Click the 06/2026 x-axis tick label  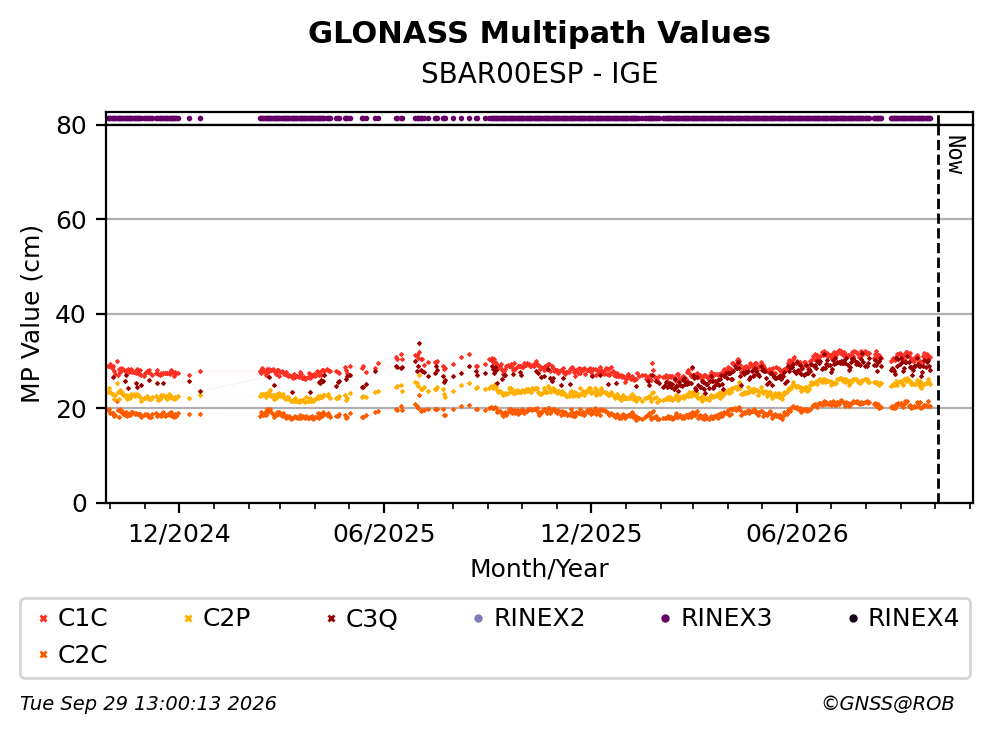click(x=797, y=534)
